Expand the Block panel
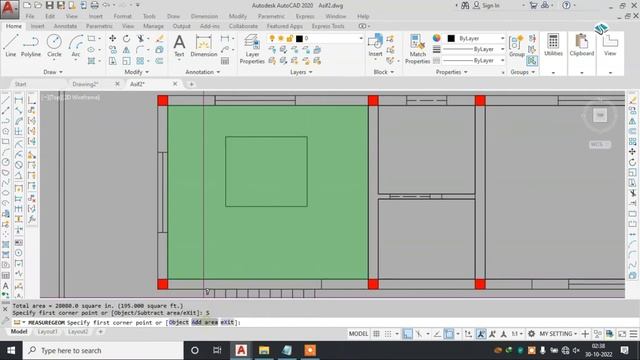The image size is (640, 360). [x=384, y=72]
